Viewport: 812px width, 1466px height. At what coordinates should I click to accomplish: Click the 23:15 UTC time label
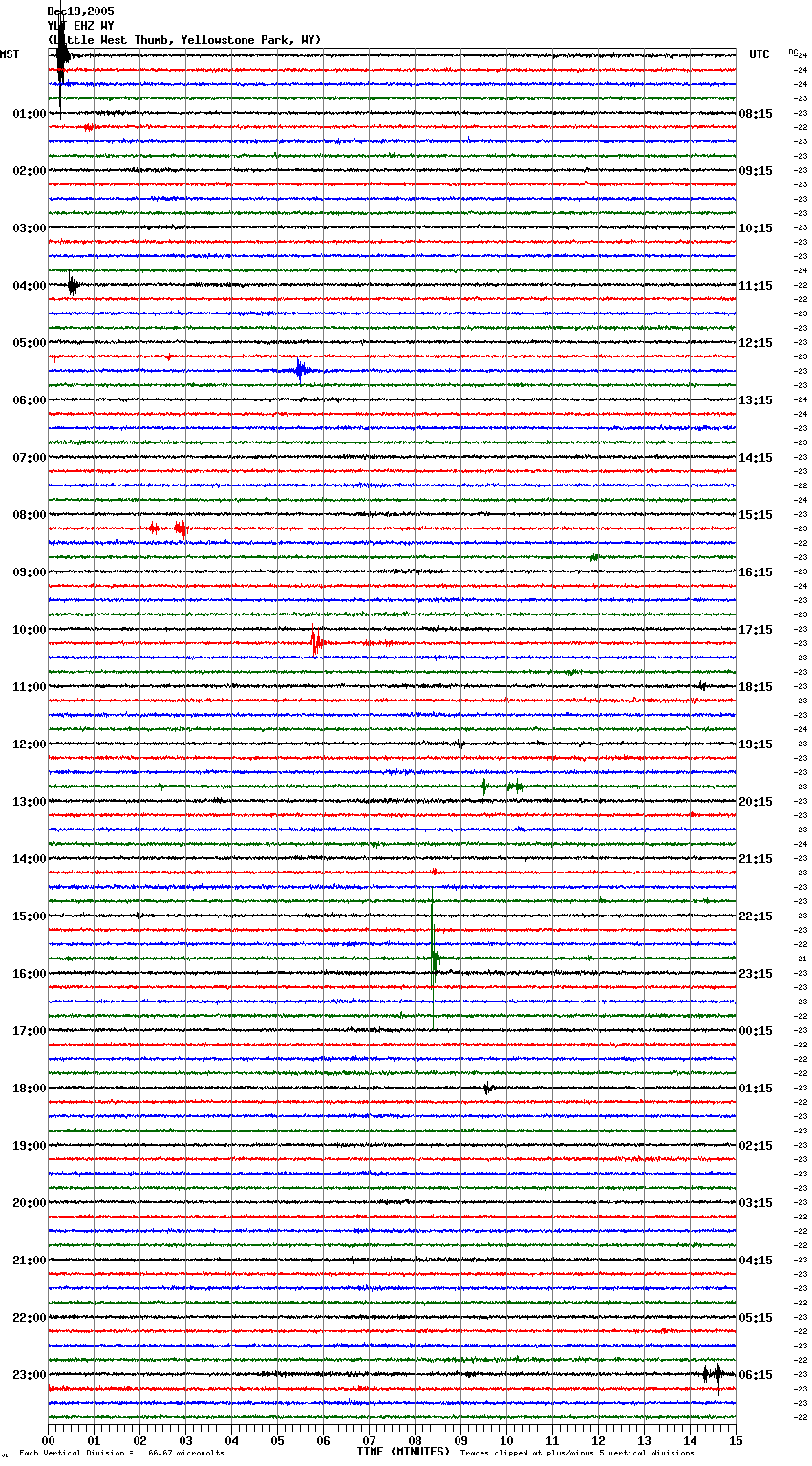756,974
